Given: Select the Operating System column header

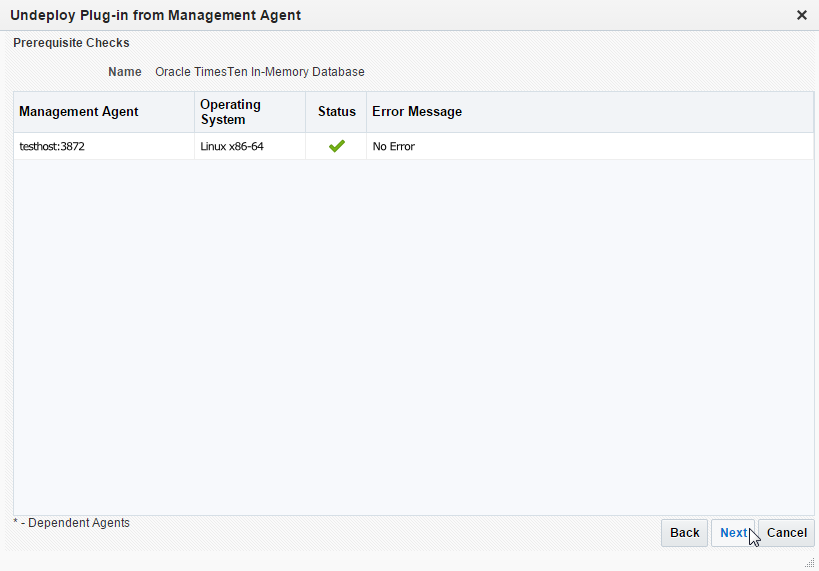Looking at the screenshot, I should click(230, 112).
